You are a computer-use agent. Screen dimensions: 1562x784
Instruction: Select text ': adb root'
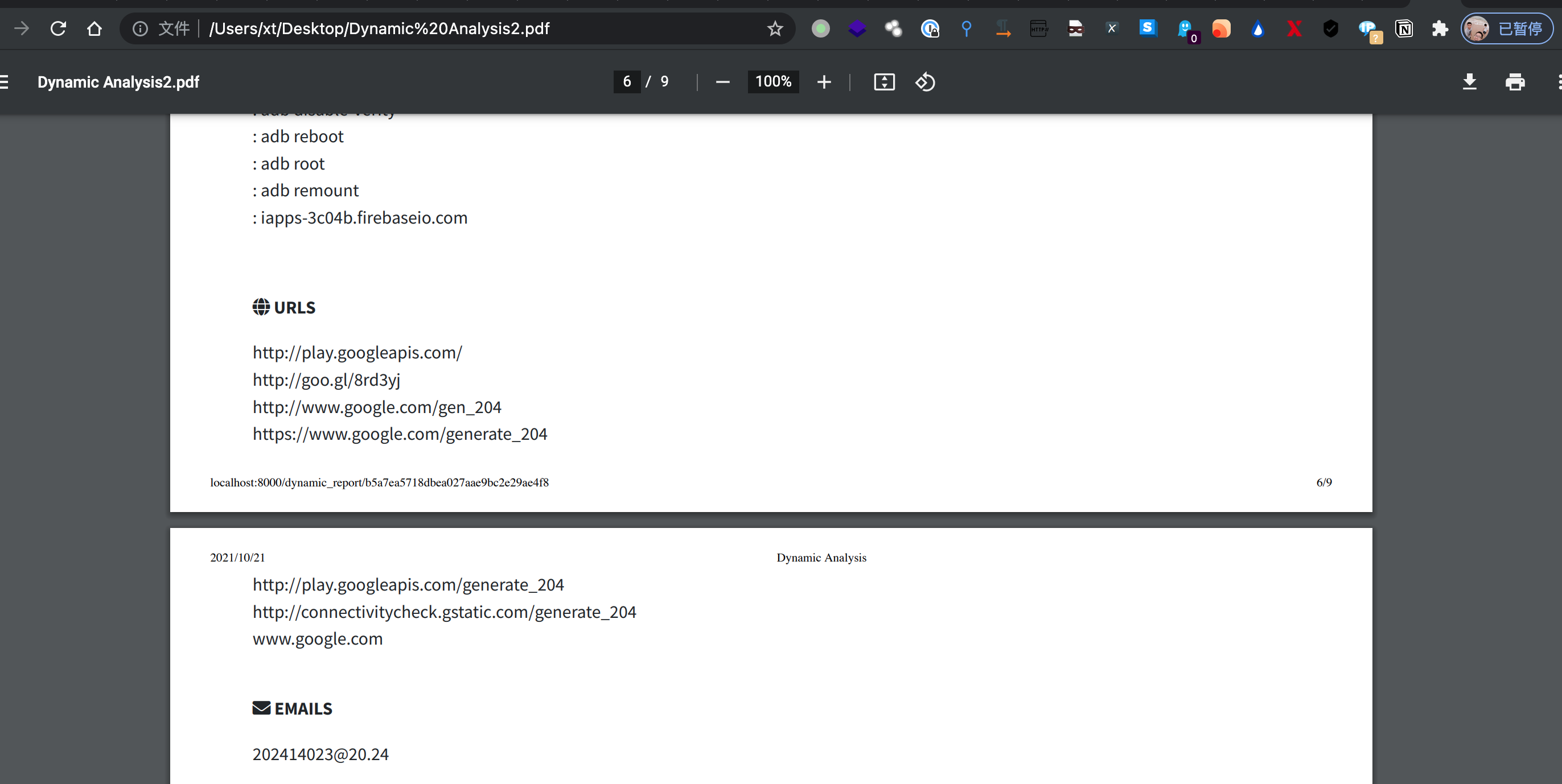(288, 164)
